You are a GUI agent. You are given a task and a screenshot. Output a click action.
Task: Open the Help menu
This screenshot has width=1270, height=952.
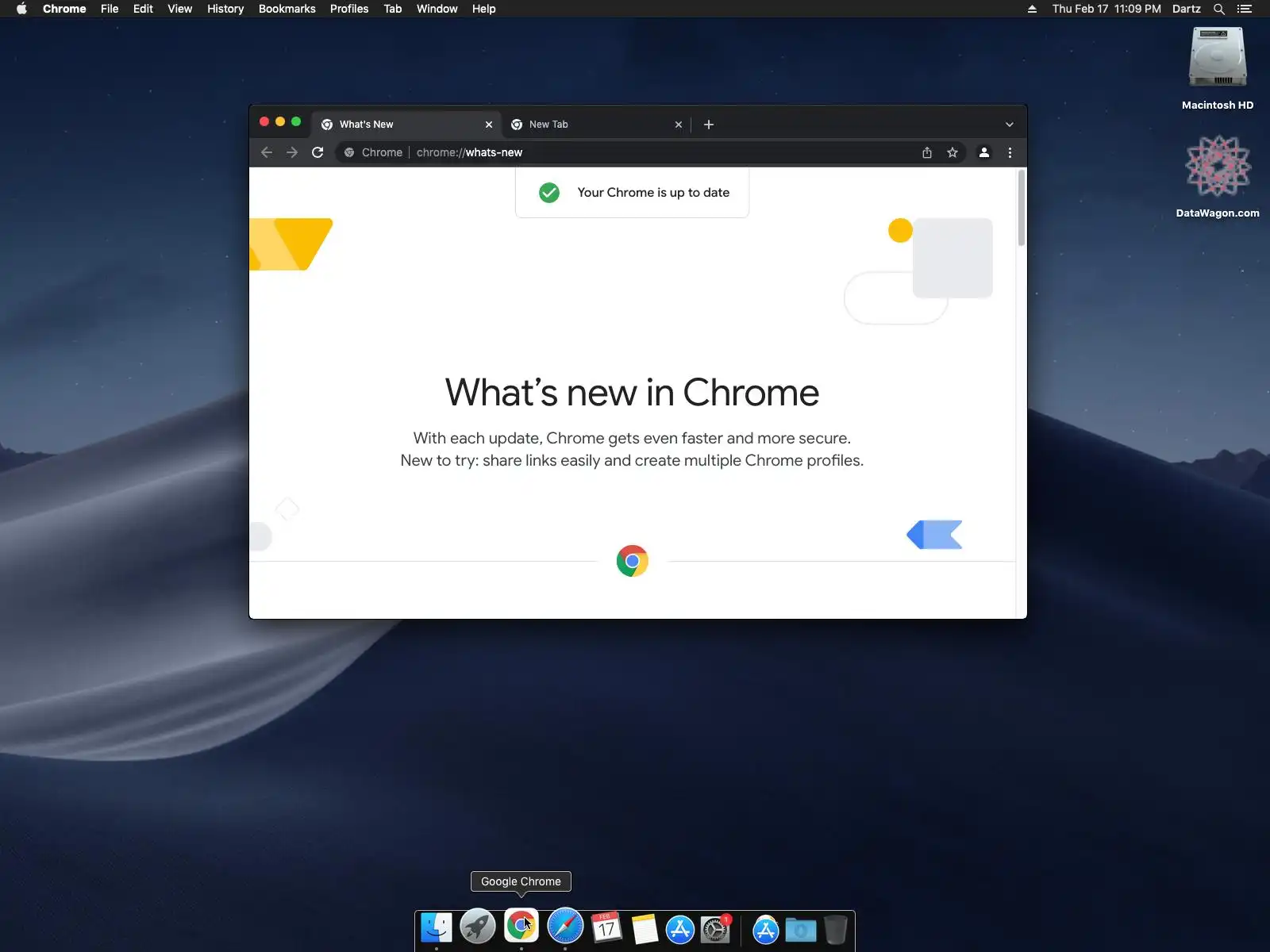483,9
